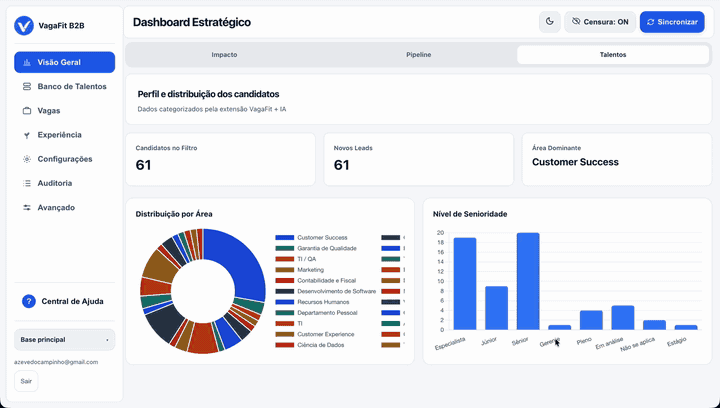This screenshot has height=408, width=720.
Task: Click Ciência de Dados legend entry
Action: [x=310, y=345]
